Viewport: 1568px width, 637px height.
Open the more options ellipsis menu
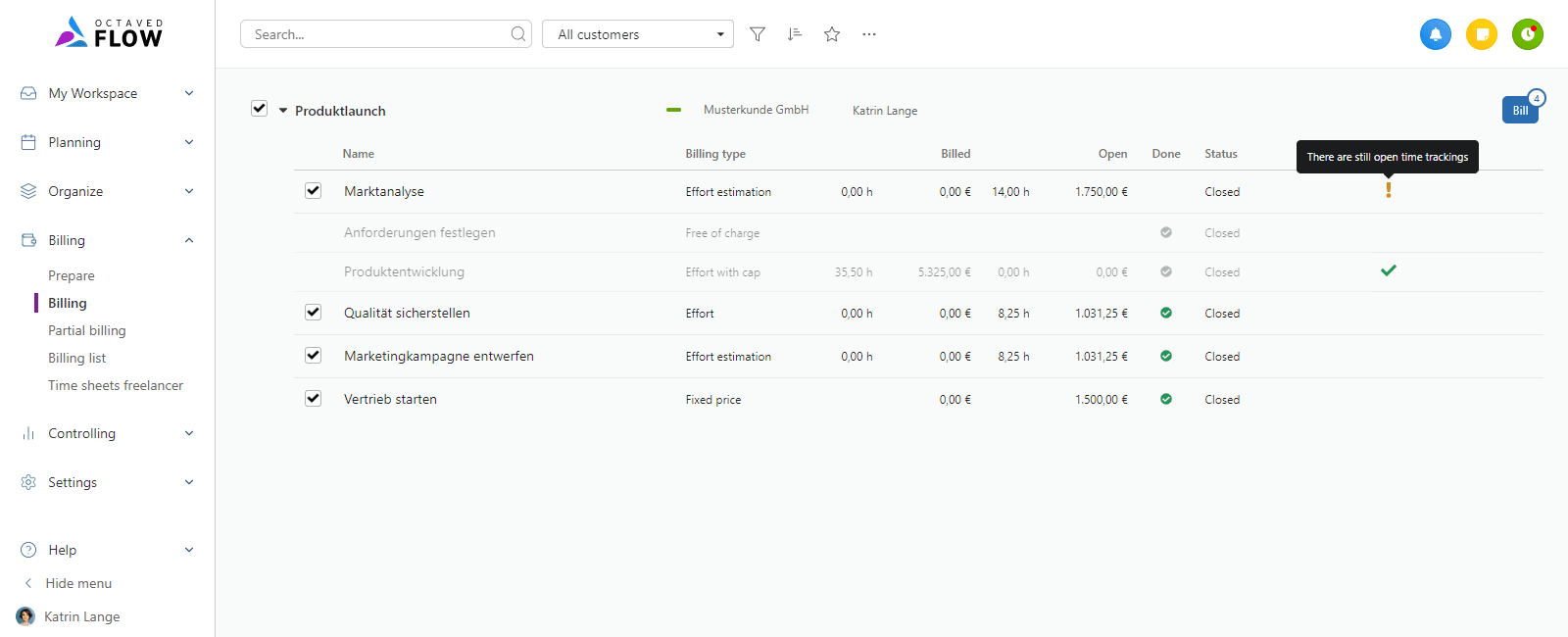(x=869, y=34)
